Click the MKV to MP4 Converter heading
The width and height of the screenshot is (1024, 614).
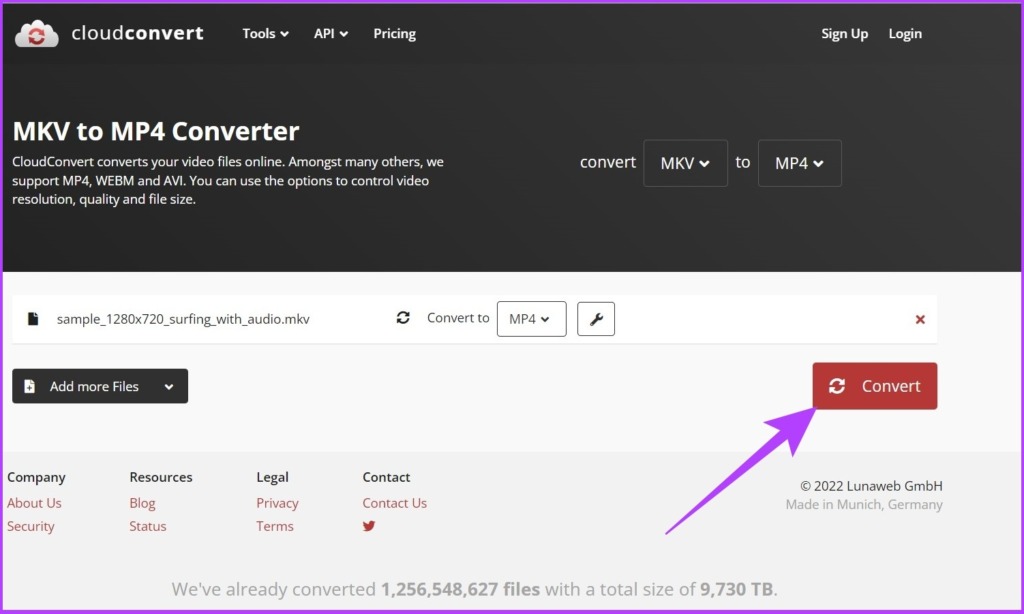point(156,131)
